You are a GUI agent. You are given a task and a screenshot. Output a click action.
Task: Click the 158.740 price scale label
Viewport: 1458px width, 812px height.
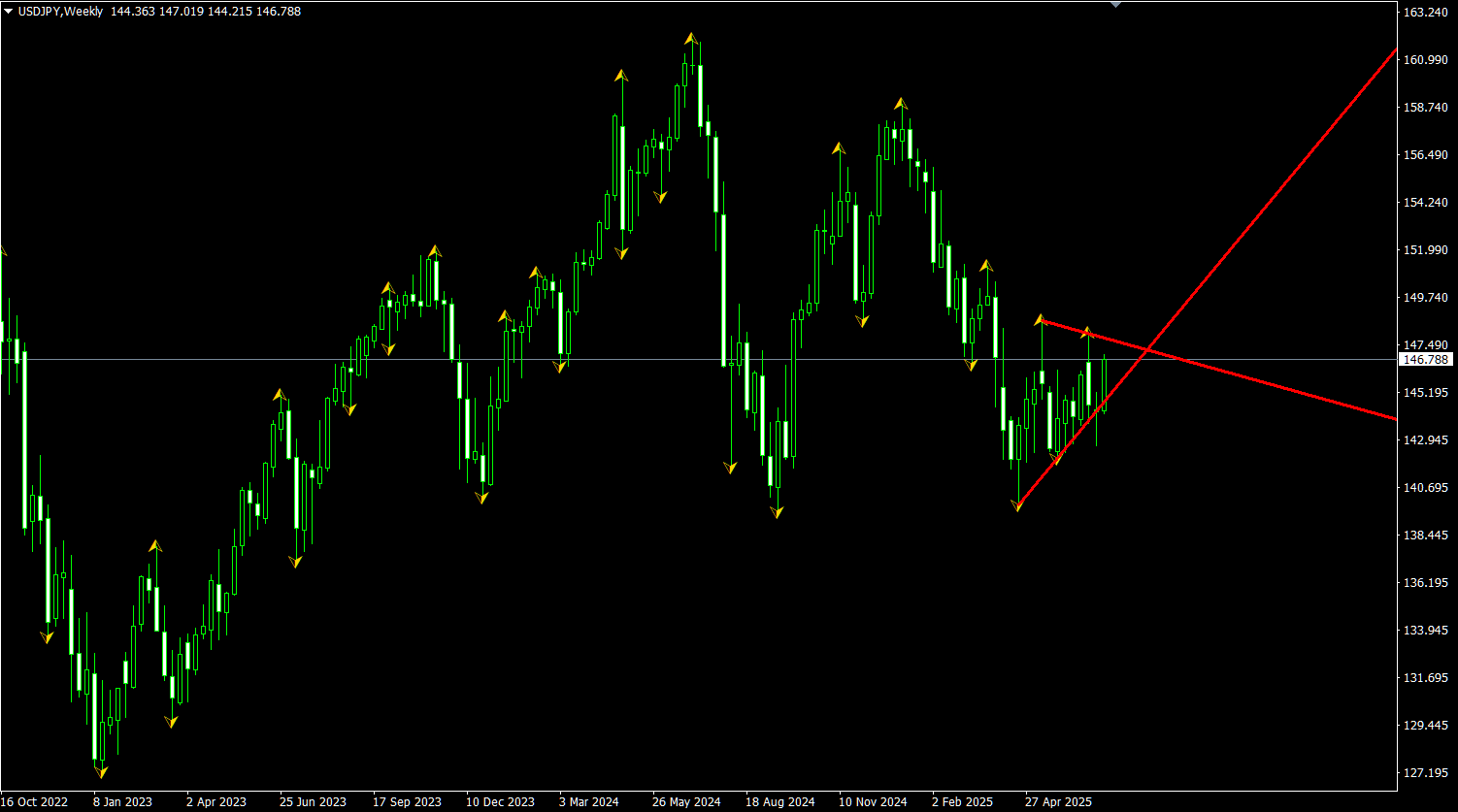coord(1425,107)
